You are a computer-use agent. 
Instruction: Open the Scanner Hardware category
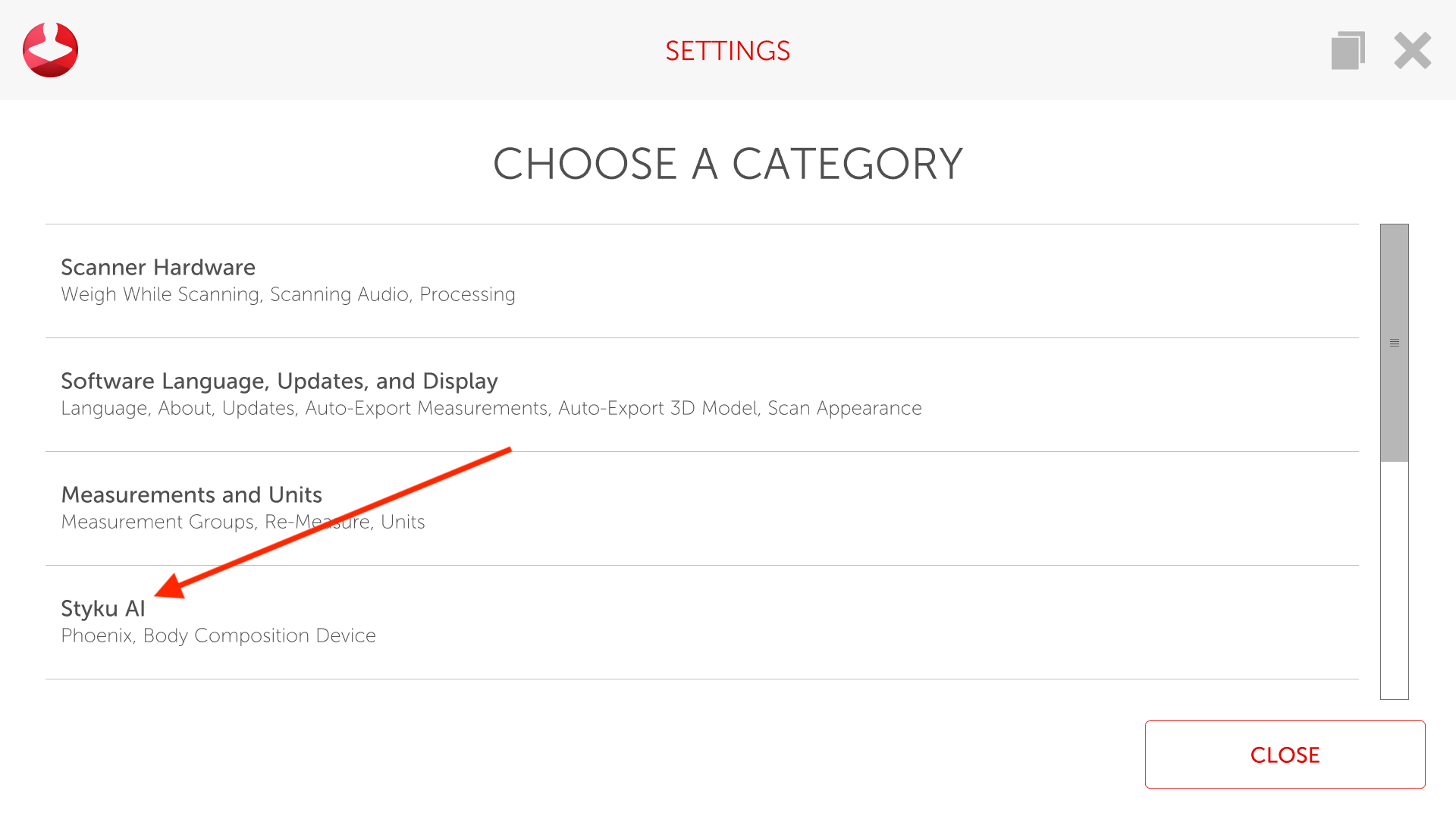coord(158,268)
